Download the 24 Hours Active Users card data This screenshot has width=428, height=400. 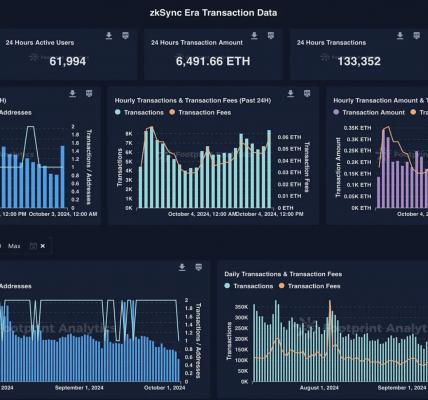(109, 36)
